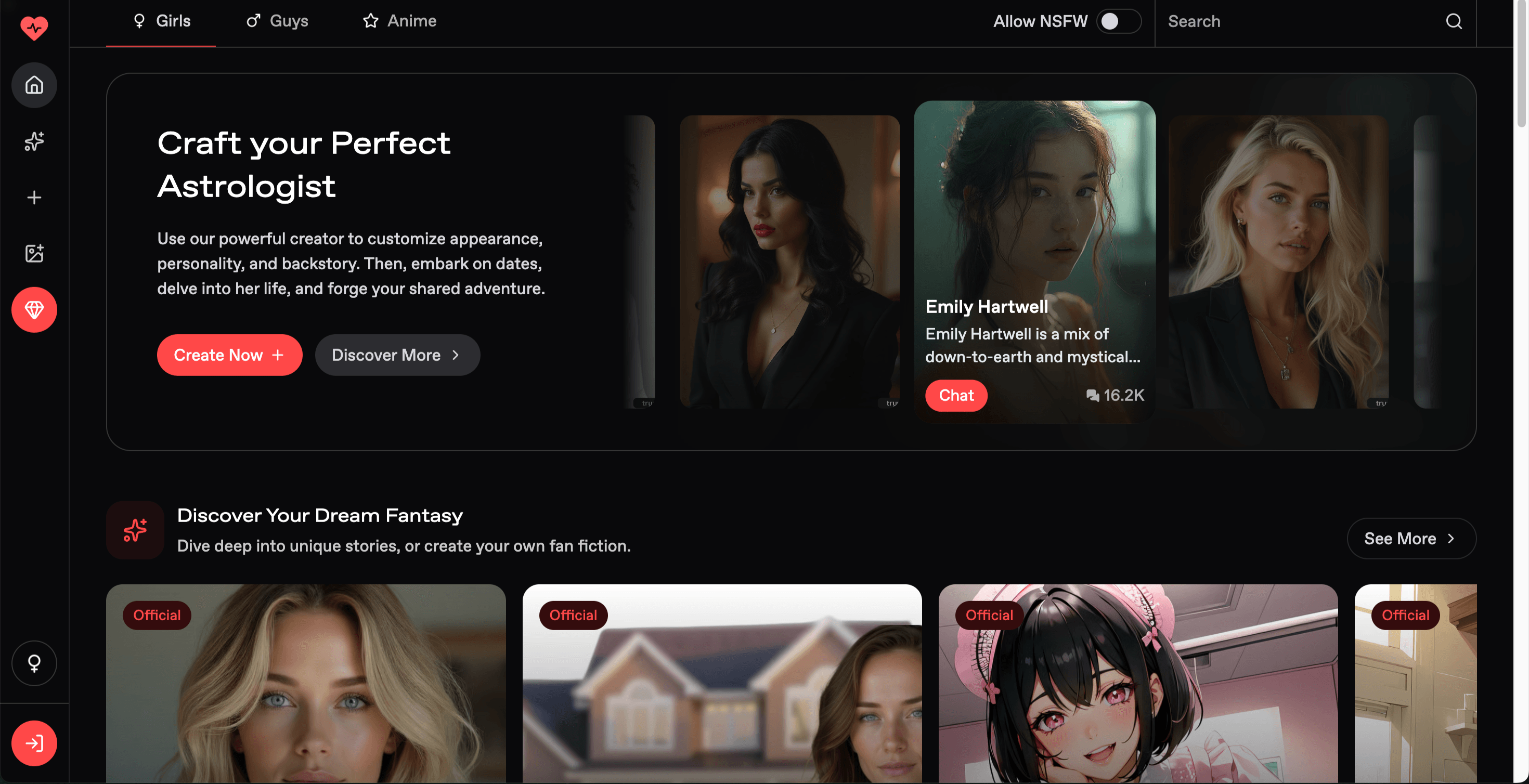
Task: Expand See More in Dream Fantasy section
Action: click(x=1411, y=538)
